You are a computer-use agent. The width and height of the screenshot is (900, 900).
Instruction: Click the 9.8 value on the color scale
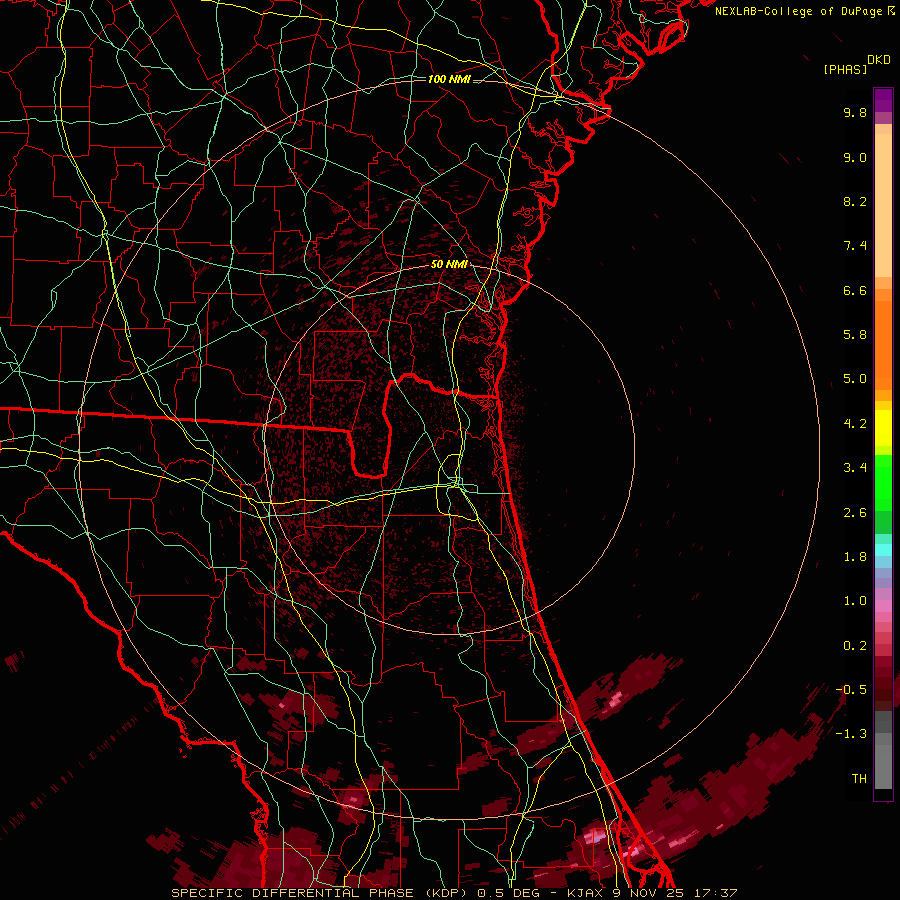coord(855,112)
